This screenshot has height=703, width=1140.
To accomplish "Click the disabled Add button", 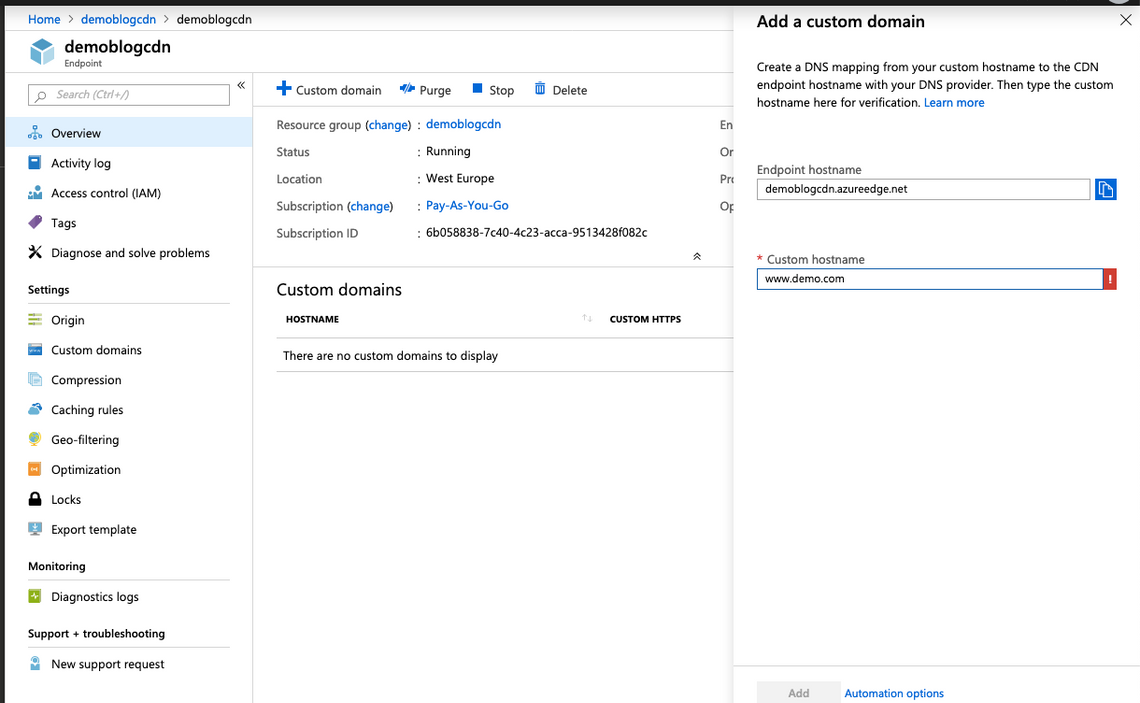I will [798, 693].
